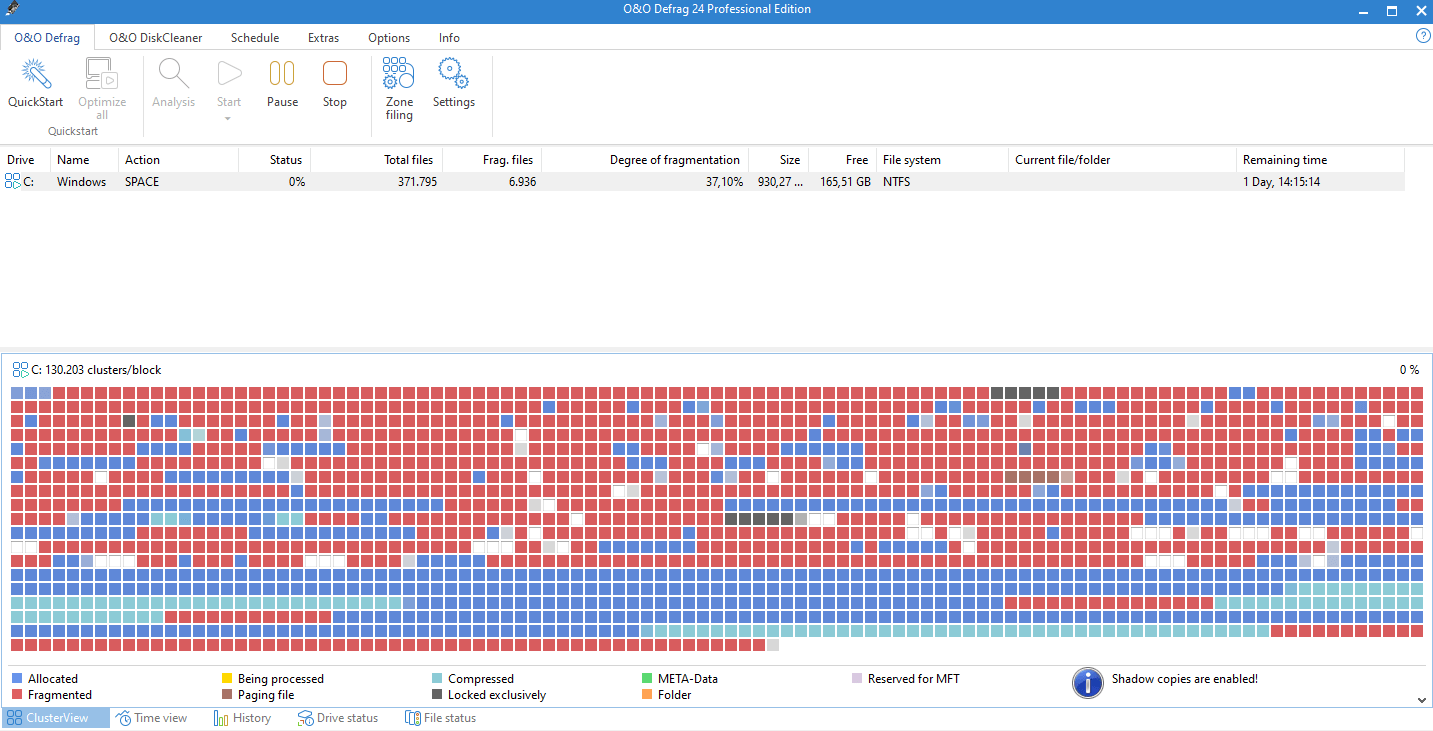Maximize the O&O Defrag window
The height and width of the screenshot is (731, 1433).
(1392, 10)
